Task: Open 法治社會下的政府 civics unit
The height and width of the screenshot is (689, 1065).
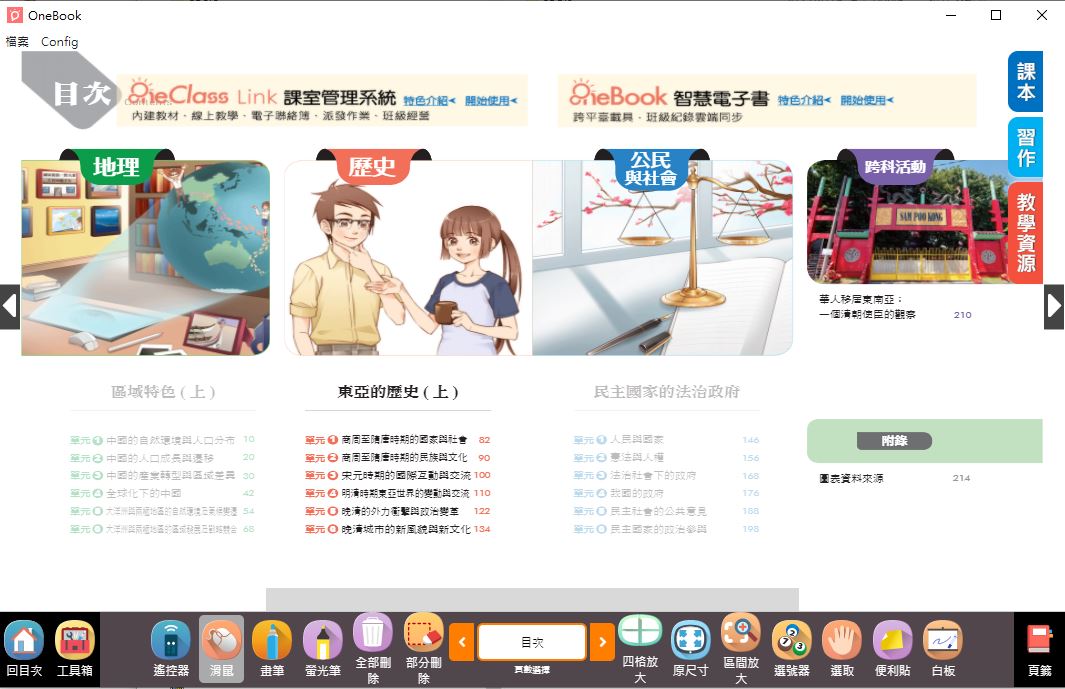Action: pos(666,475)
